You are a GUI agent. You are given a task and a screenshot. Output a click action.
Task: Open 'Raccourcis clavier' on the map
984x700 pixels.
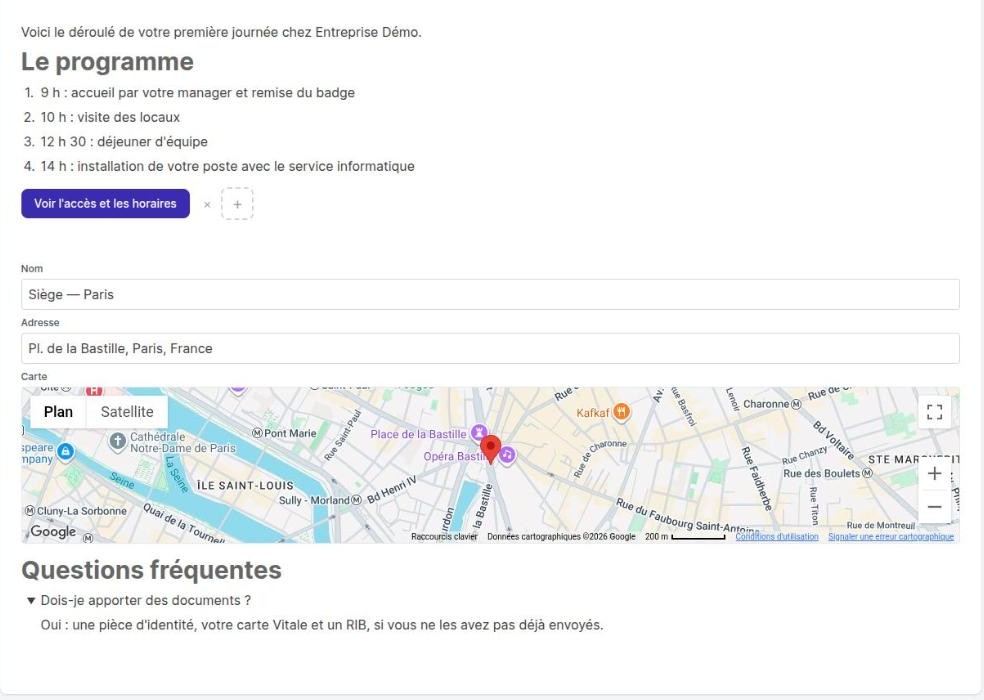[x=444, y=537]
